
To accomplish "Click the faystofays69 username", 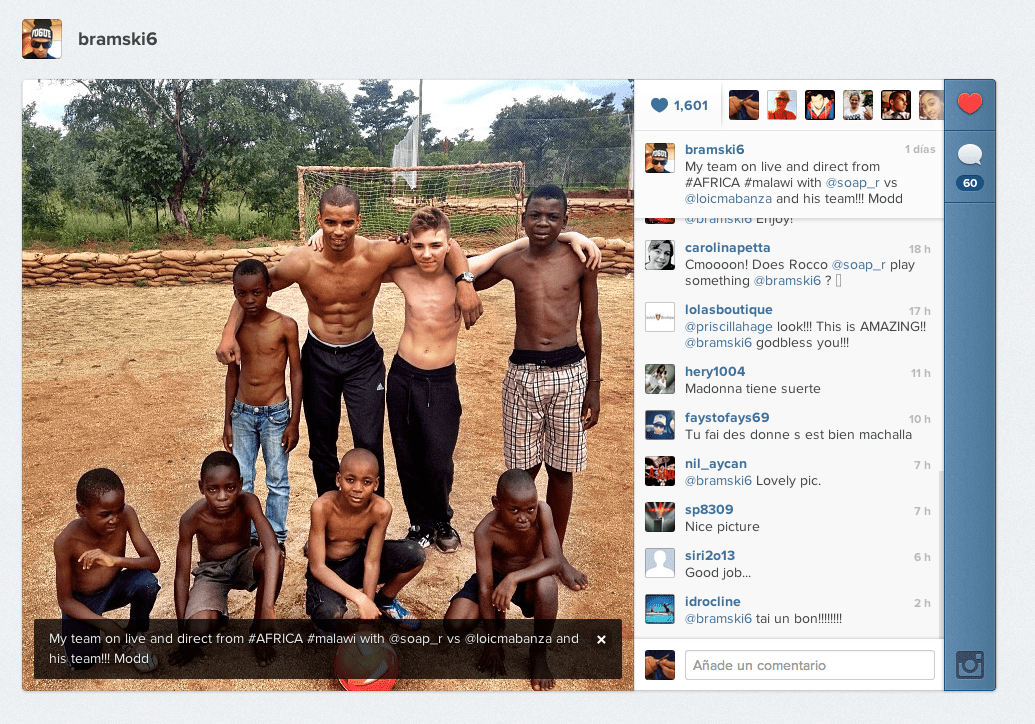I will pyautogui.click(x=727, y=418).
